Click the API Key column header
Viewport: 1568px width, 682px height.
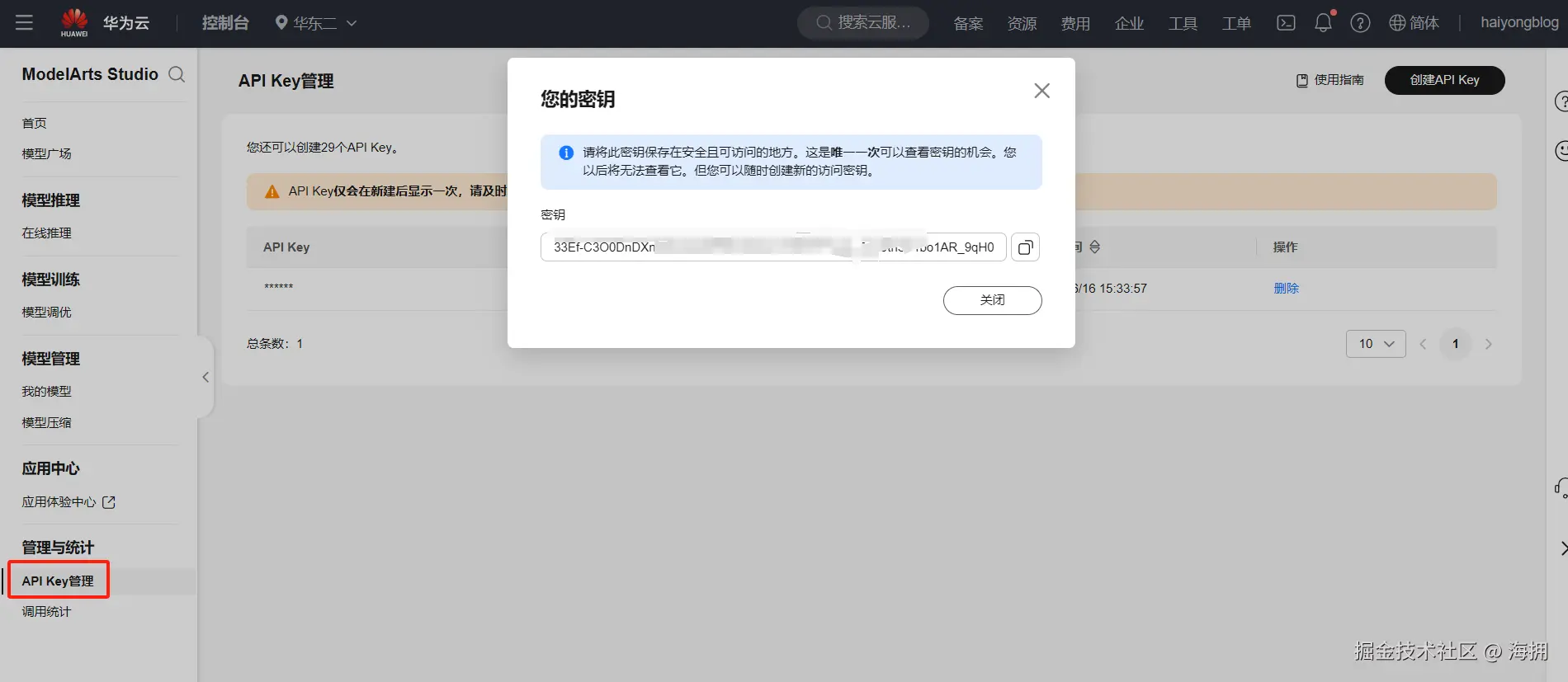coord(286,247)
